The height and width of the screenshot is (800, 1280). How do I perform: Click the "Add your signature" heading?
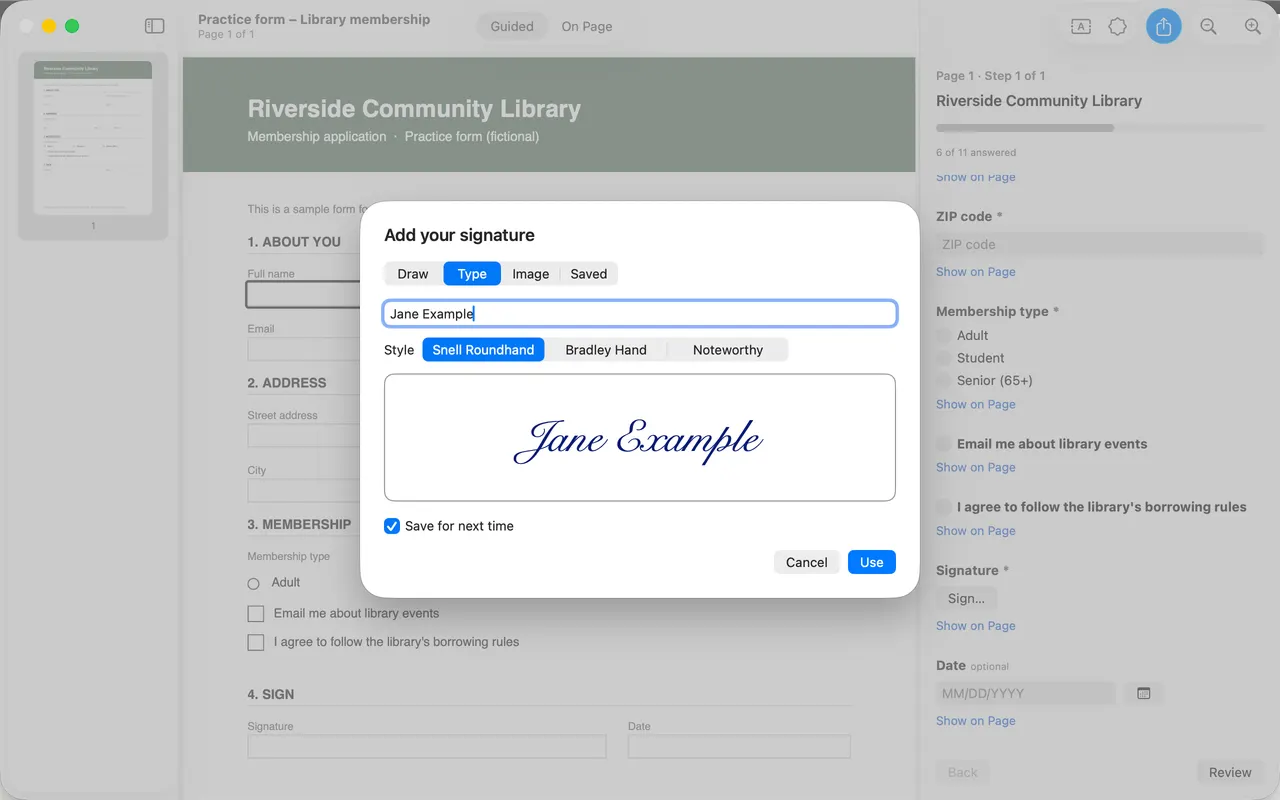pyautogui.click(x=459, y=235)
